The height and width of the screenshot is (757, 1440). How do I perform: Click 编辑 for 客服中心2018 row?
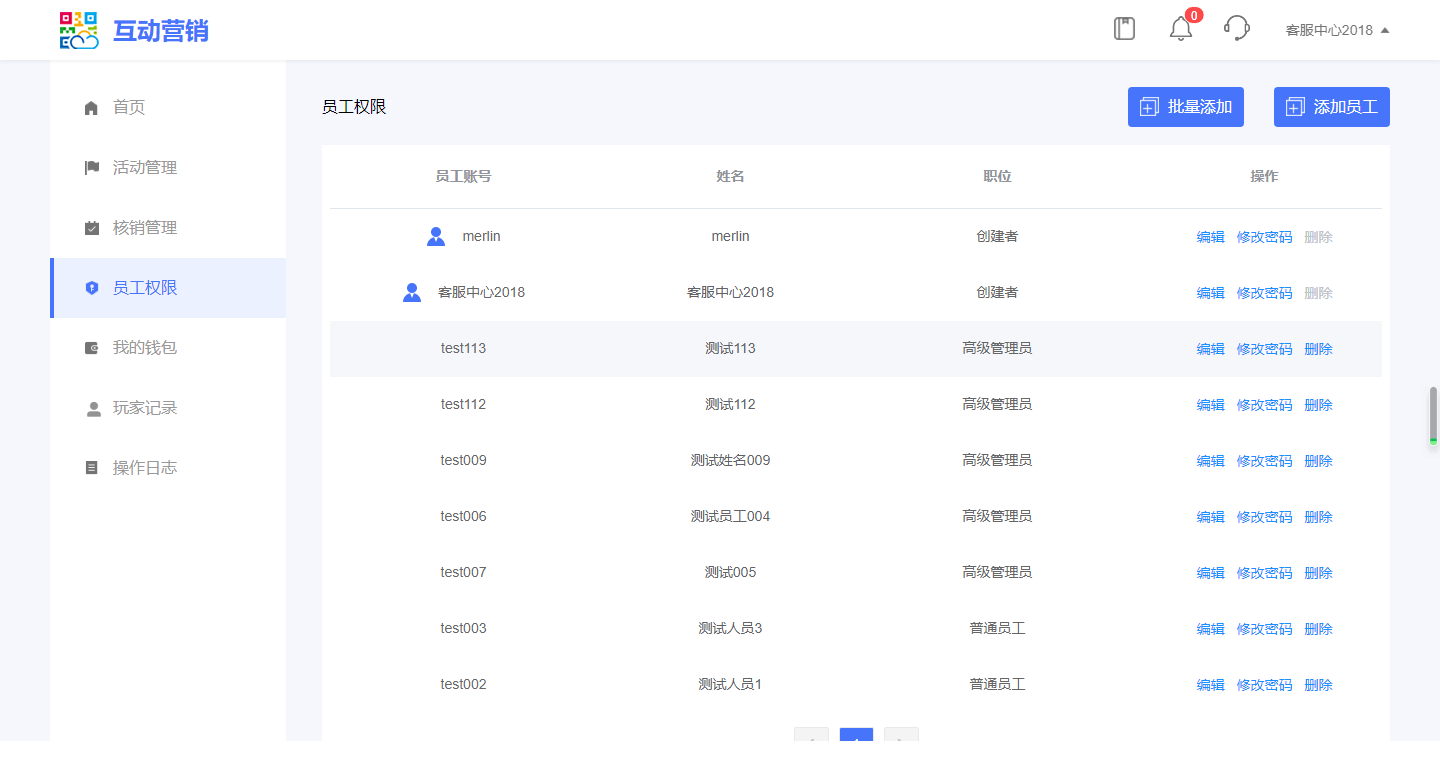pyautogui.click(x=1211, y=293)
